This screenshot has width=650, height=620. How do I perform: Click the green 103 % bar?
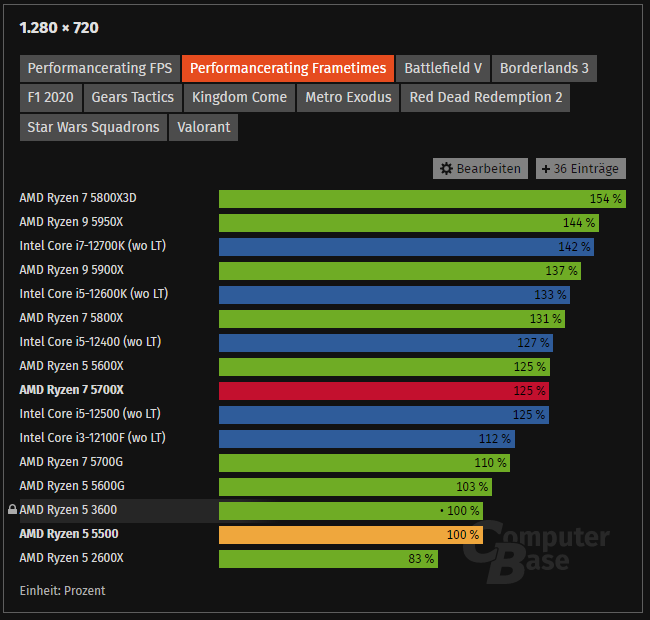pos(355,487)
